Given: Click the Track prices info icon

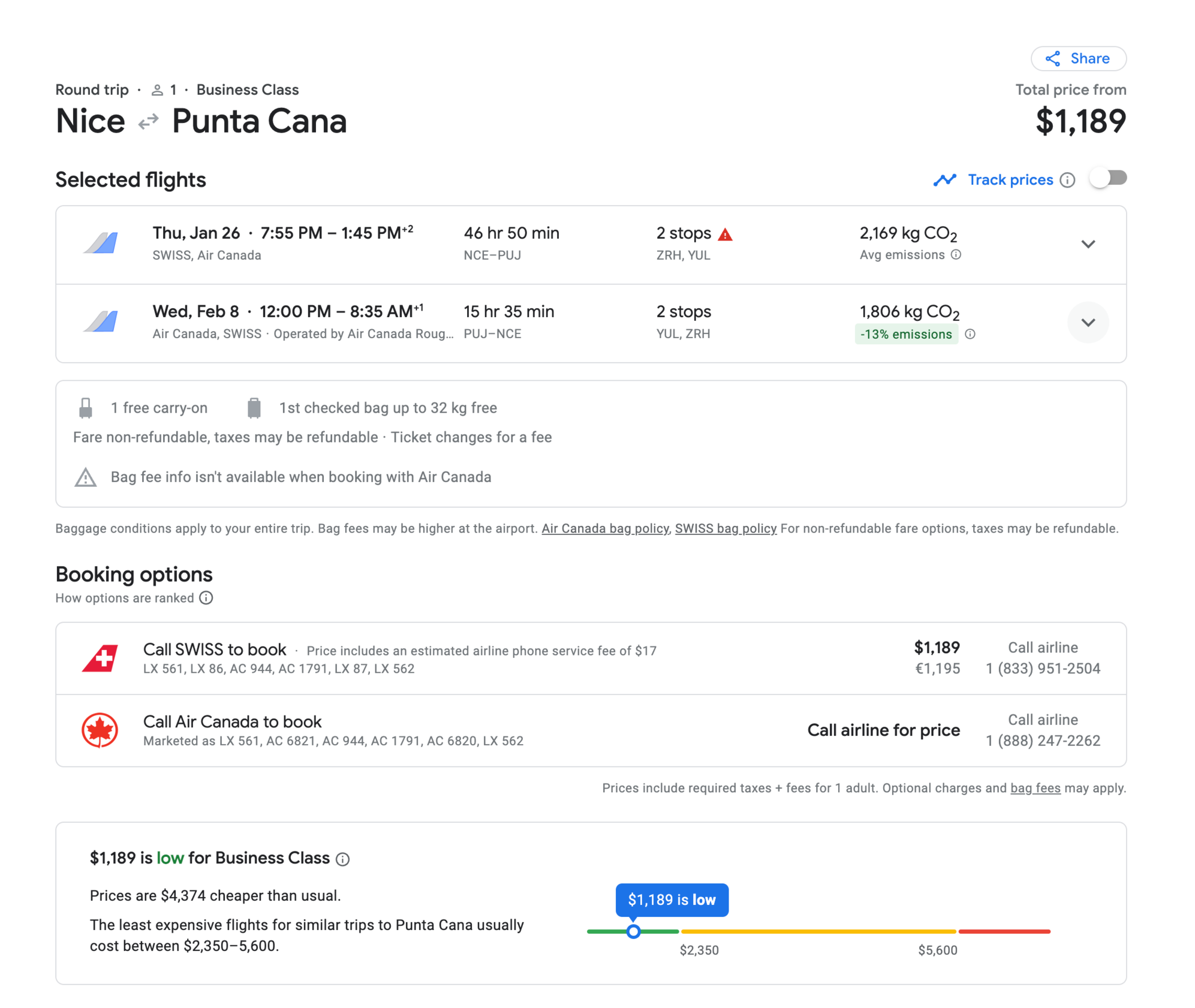Looking at the screenshot, I should click(x=1067, y=180).
